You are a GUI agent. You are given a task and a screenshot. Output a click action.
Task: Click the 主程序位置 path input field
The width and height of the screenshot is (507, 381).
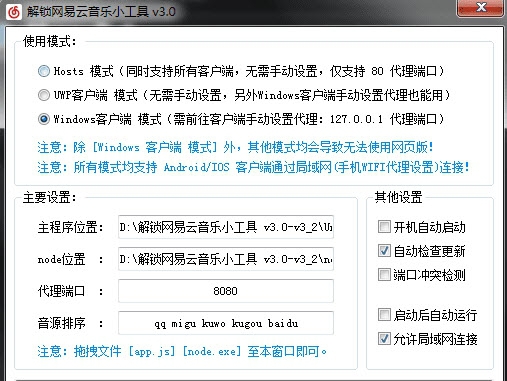pyautogui.click(x=226, y=227)
